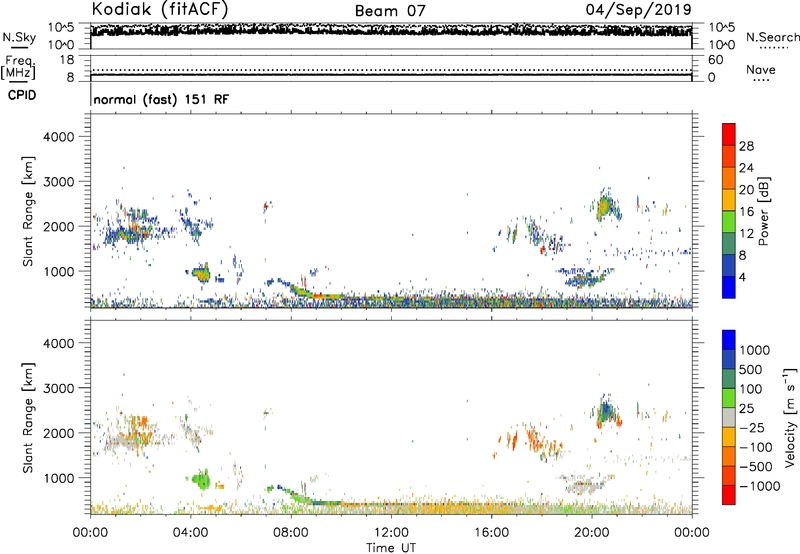Viewport: 800px width, 554px height.
Task: Click the '4000' range tick in the power panel
Action: [59, 137]
